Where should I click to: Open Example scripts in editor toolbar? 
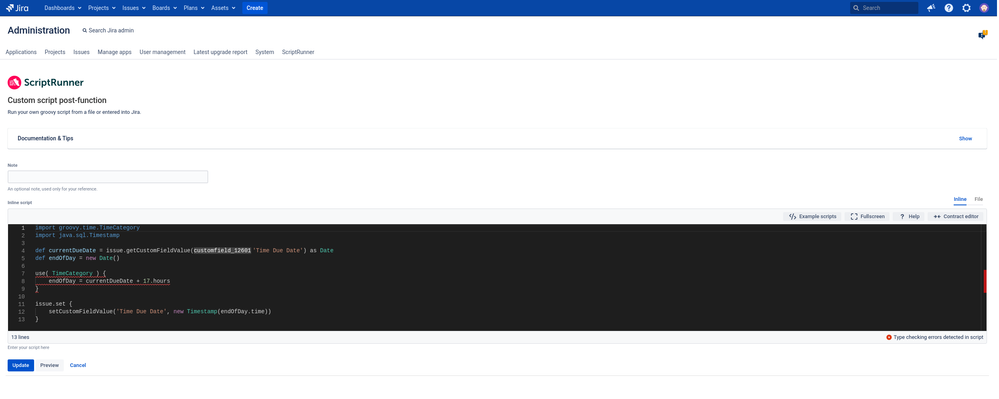[812, 217]
